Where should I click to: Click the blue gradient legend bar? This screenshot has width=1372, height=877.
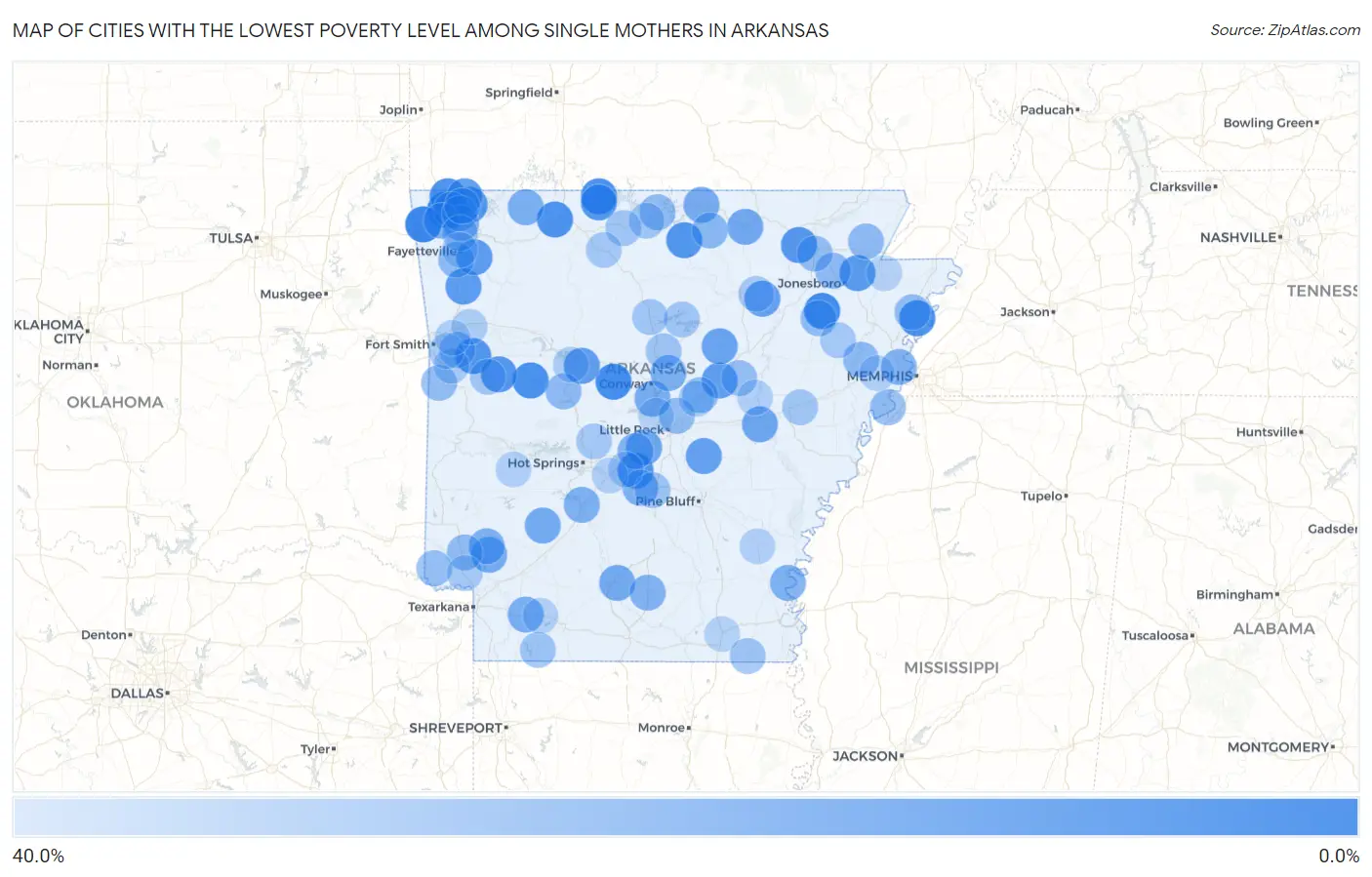click(x=685, y=817)
